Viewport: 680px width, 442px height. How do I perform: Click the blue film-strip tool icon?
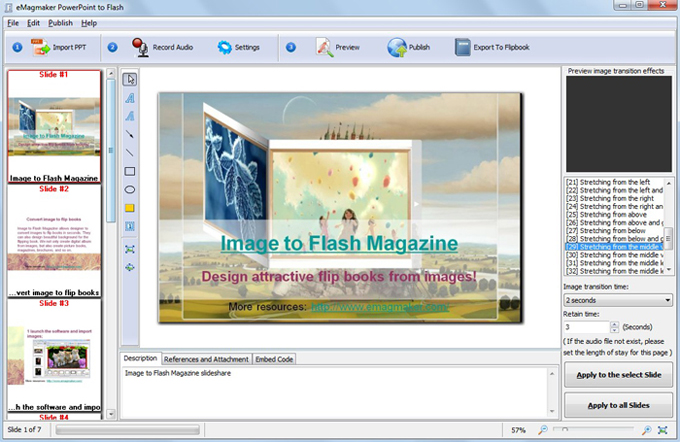tap(130, 226)
